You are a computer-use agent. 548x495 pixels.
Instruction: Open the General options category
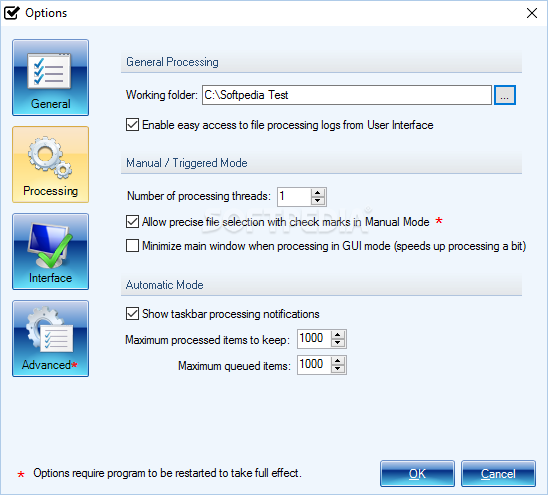pos(50,77)
